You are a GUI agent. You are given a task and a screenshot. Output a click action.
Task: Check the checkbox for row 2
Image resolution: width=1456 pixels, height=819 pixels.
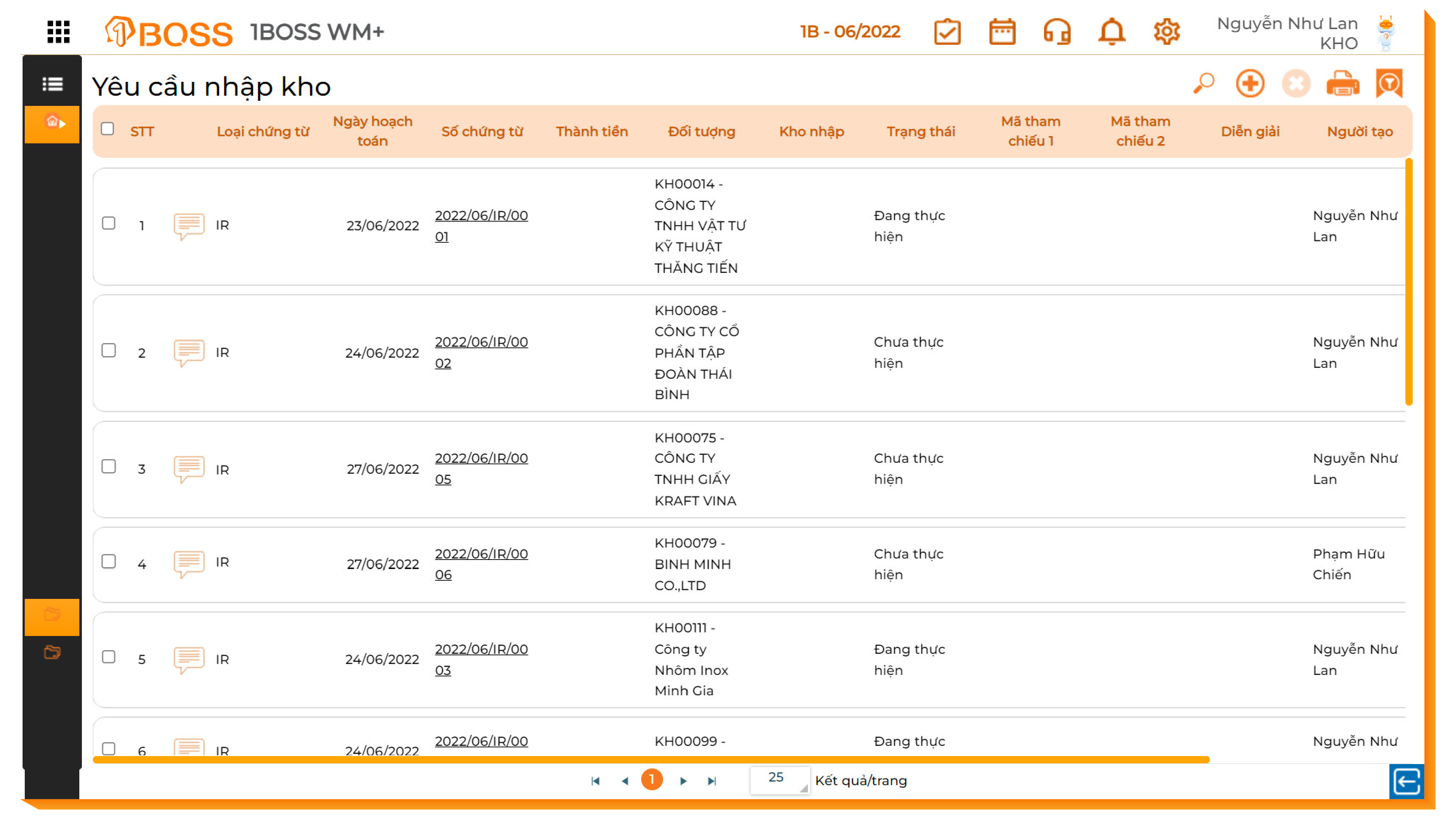(x=108, y=350)
